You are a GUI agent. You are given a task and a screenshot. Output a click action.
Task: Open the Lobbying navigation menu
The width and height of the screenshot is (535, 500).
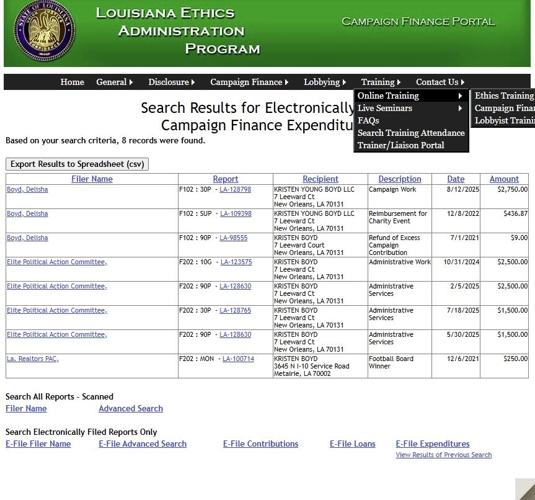coord(325,82)
